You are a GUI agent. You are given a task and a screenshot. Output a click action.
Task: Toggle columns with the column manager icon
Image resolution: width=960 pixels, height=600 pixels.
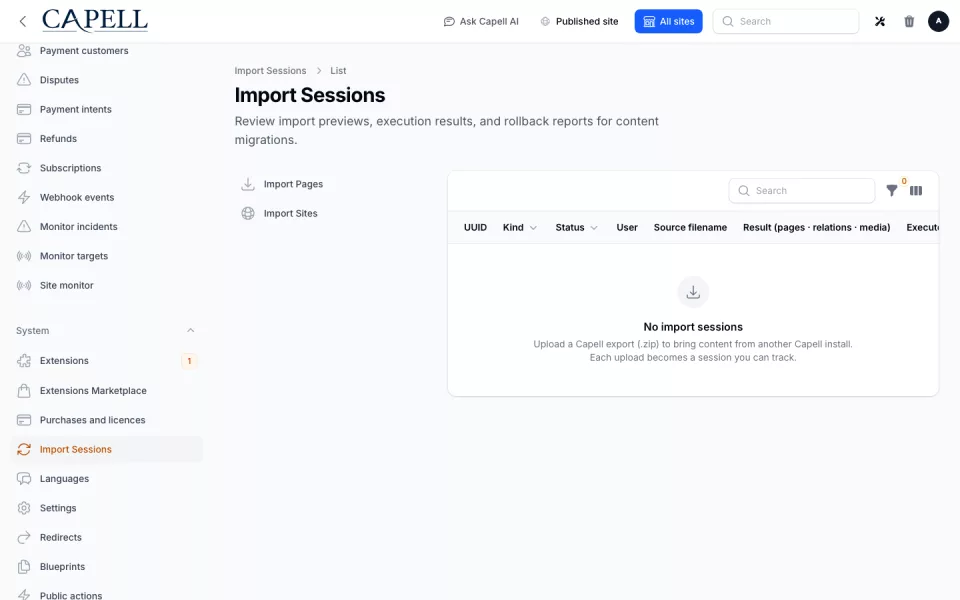(x=916, y=191)
